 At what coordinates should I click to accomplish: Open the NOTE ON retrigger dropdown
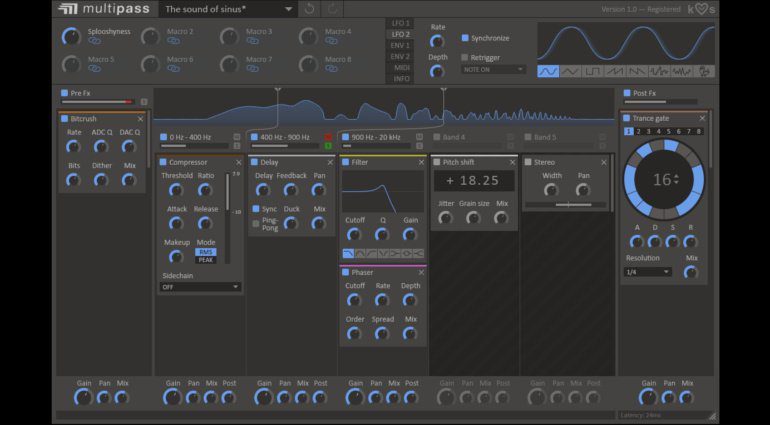(493, 70)
